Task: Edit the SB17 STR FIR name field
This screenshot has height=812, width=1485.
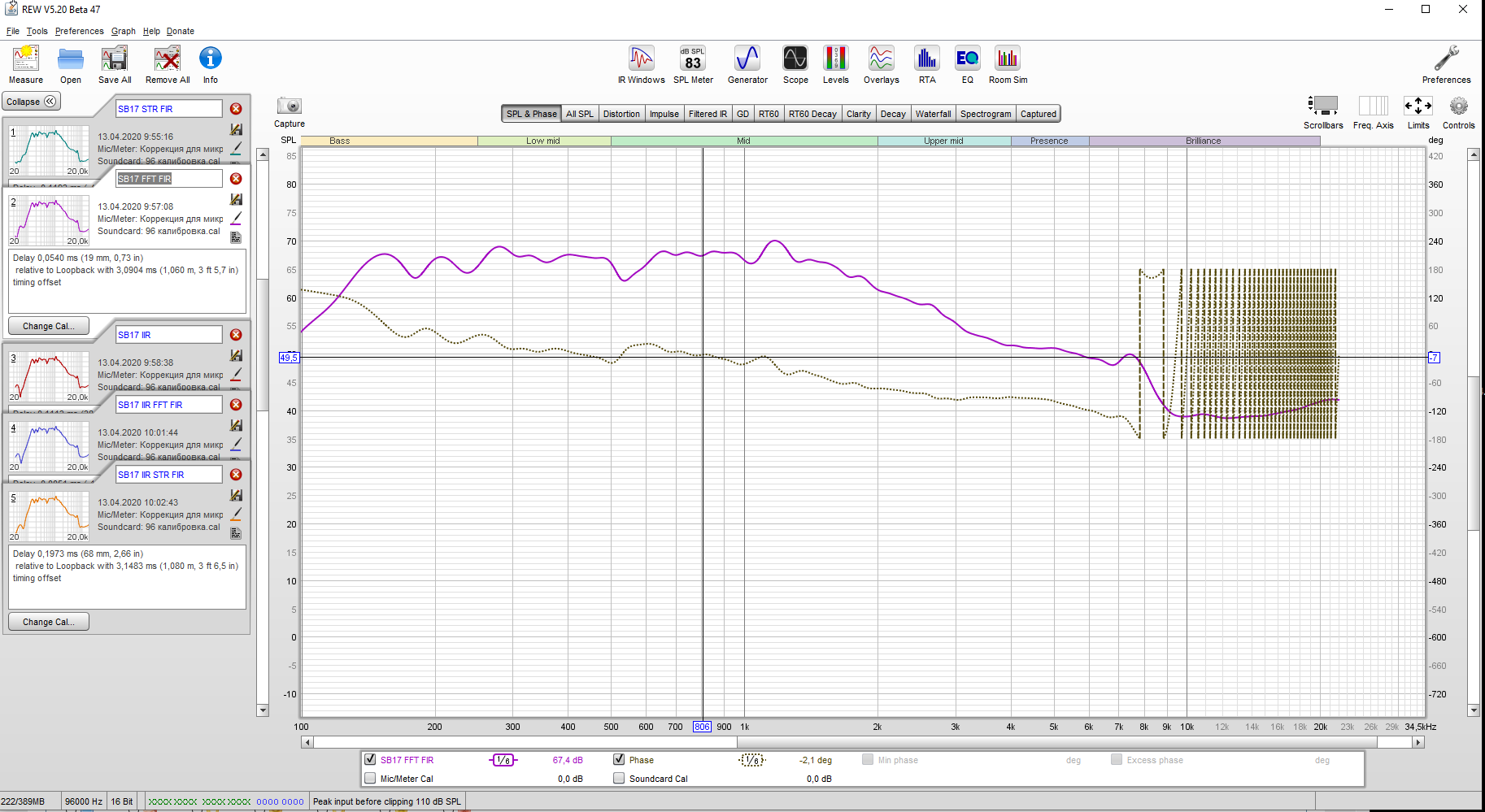Action: [169, 109]
